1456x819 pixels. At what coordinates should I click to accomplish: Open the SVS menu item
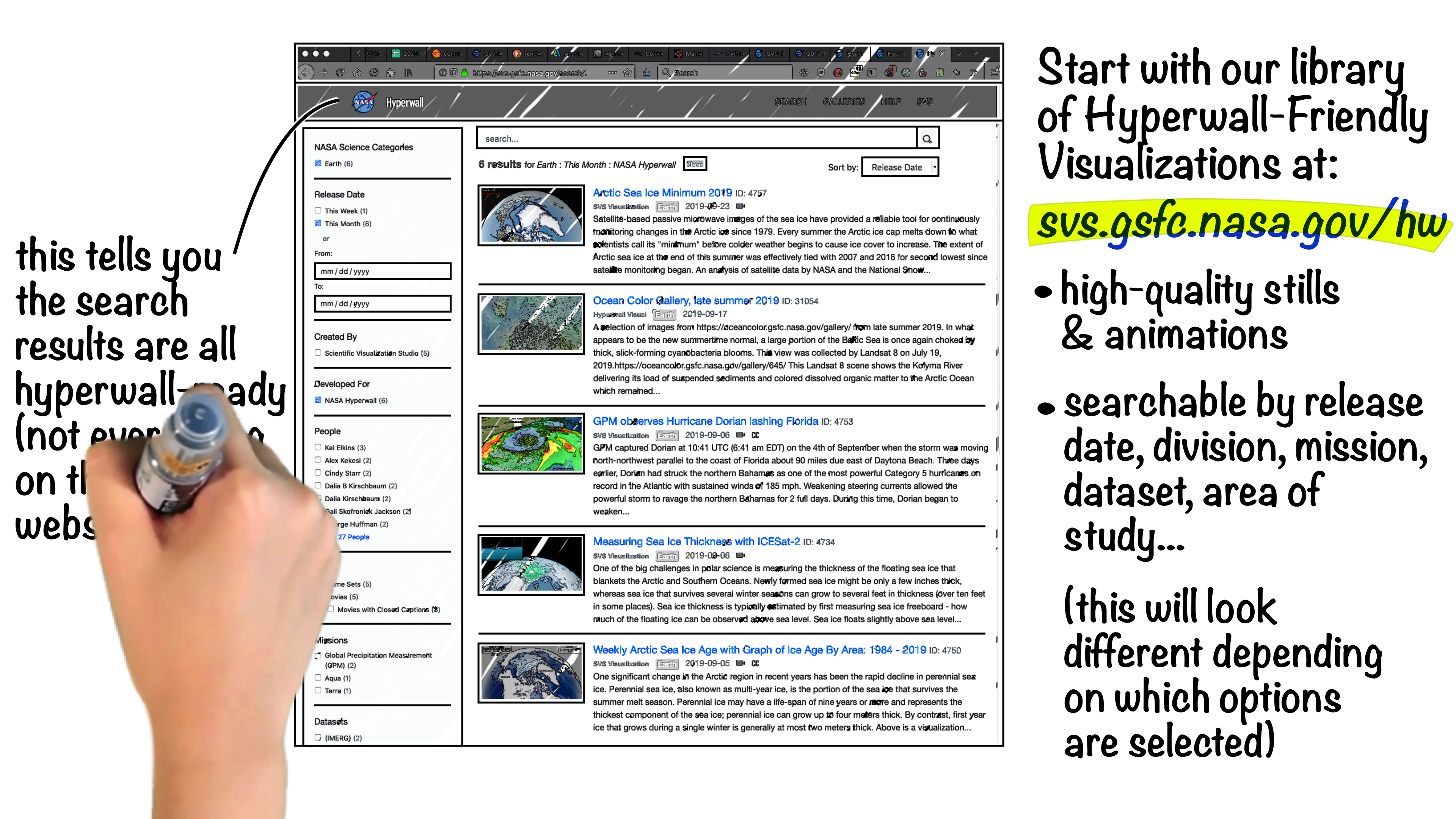924,102
